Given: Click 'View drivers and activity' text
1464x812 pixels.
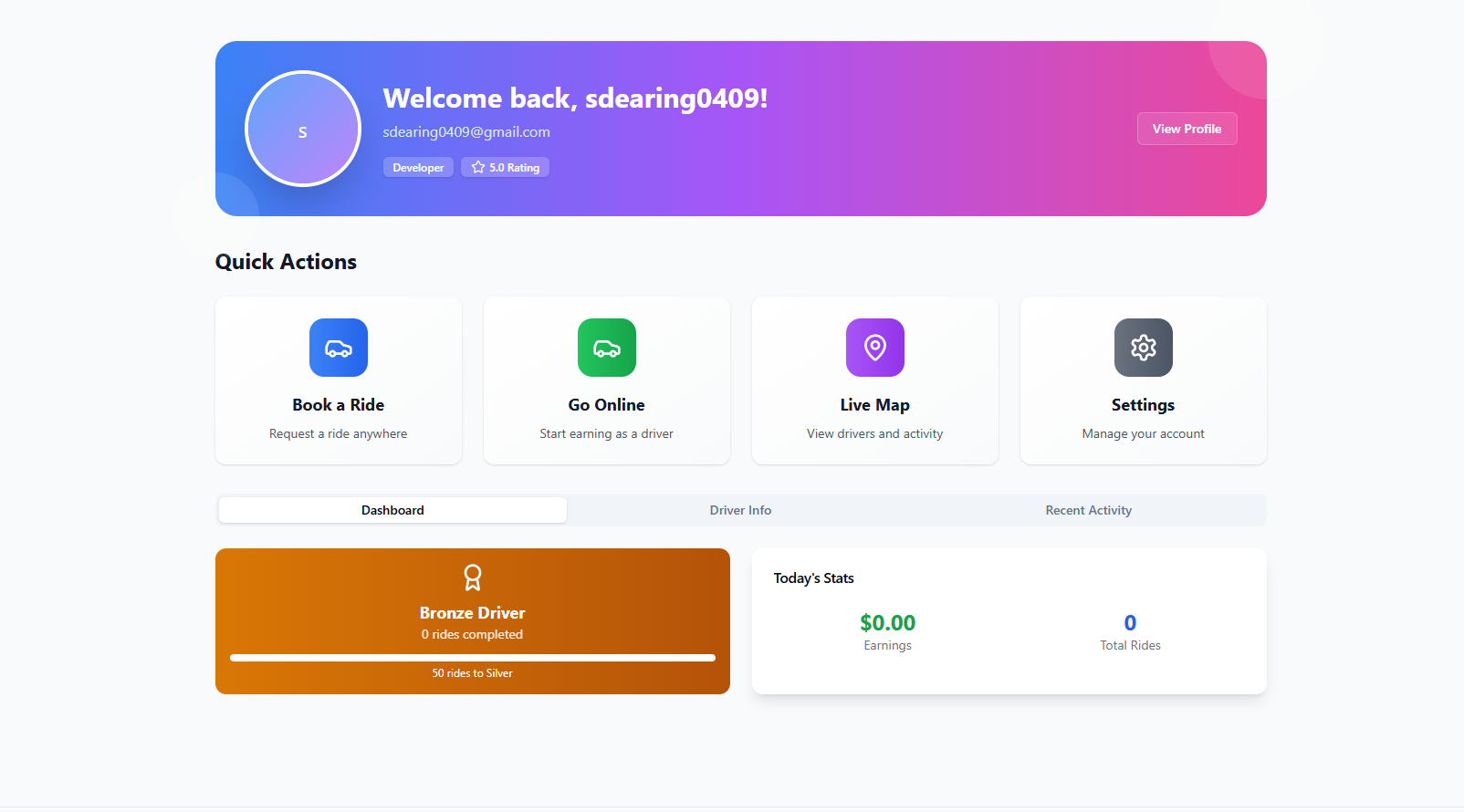Looking at the screenshot, I should tap(875, 433).
